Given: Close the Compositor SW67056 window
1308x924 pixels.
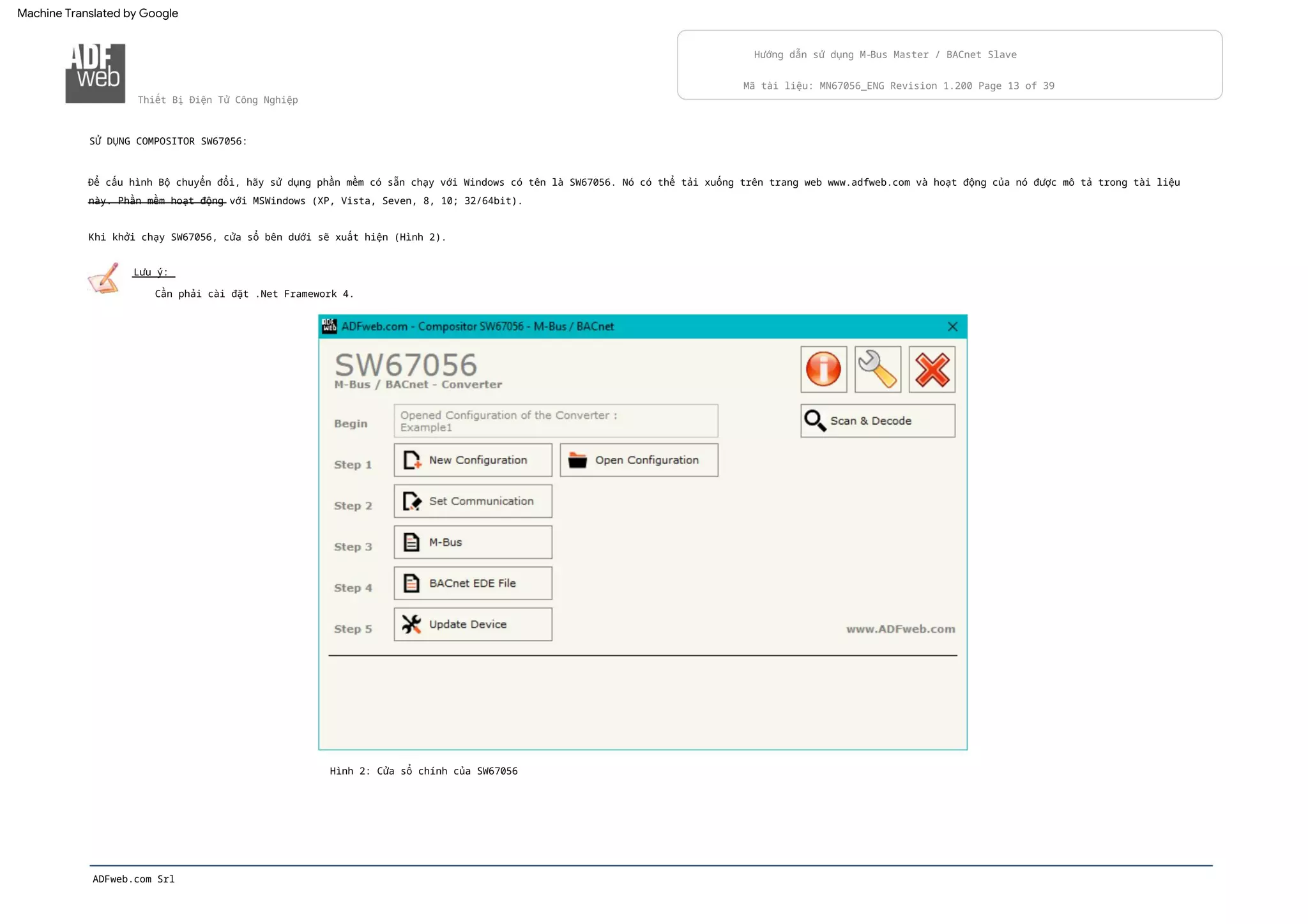Looking at the screenshot, I should [952, 327].
